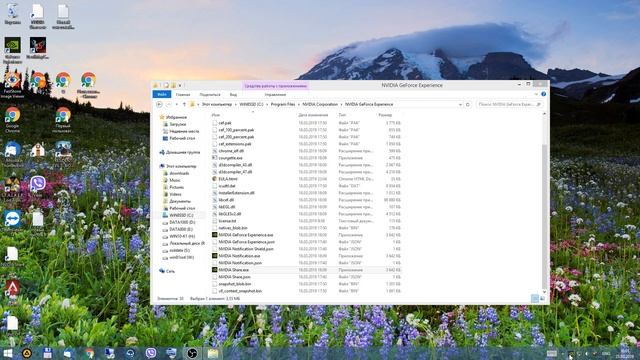Sort by Имя column header
This screenshot has height=360, width=640.
pos(216,115)
